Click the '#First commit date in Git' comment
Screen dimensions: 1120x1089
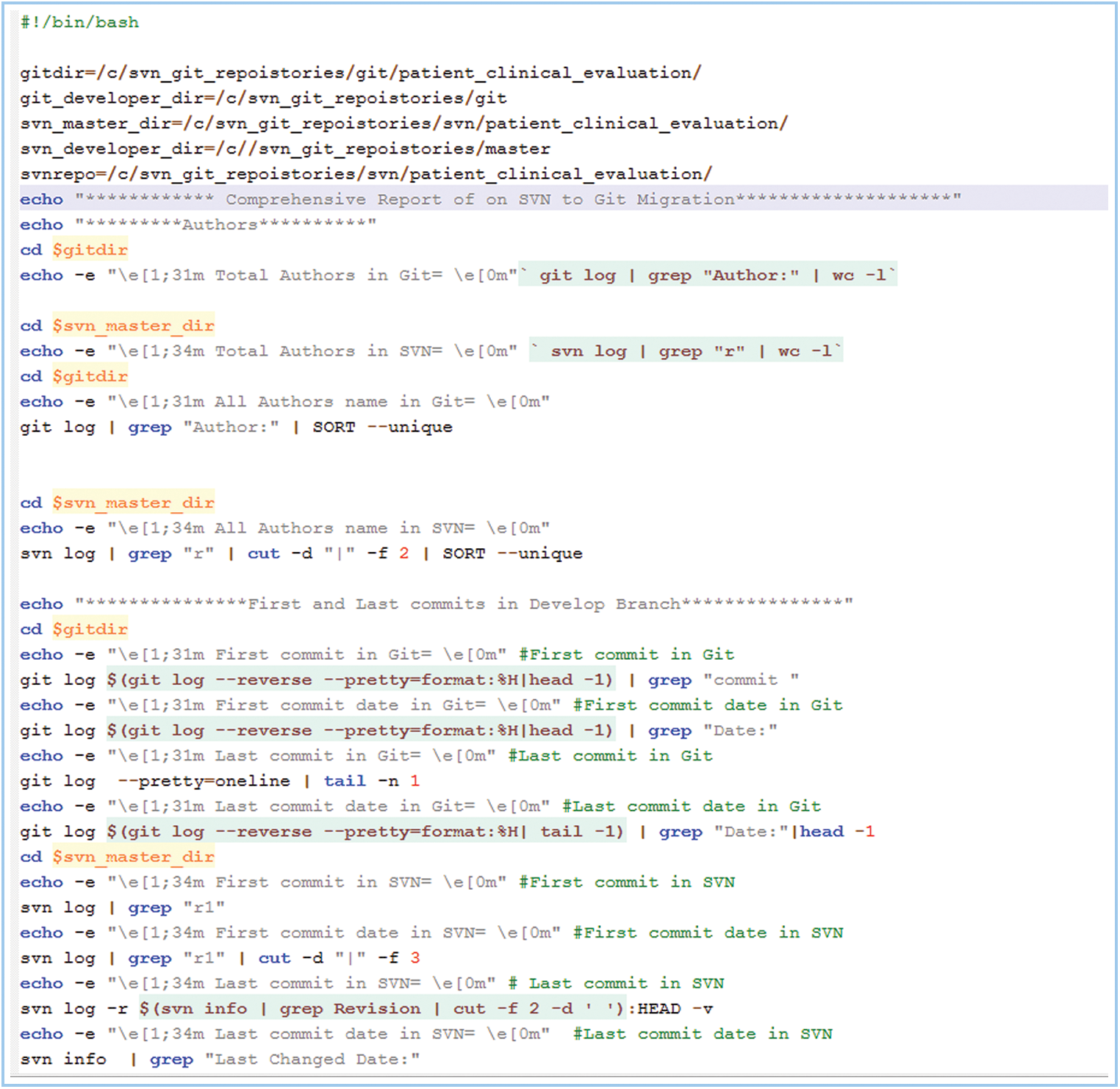pyautogui.click(x=707, y=705)
